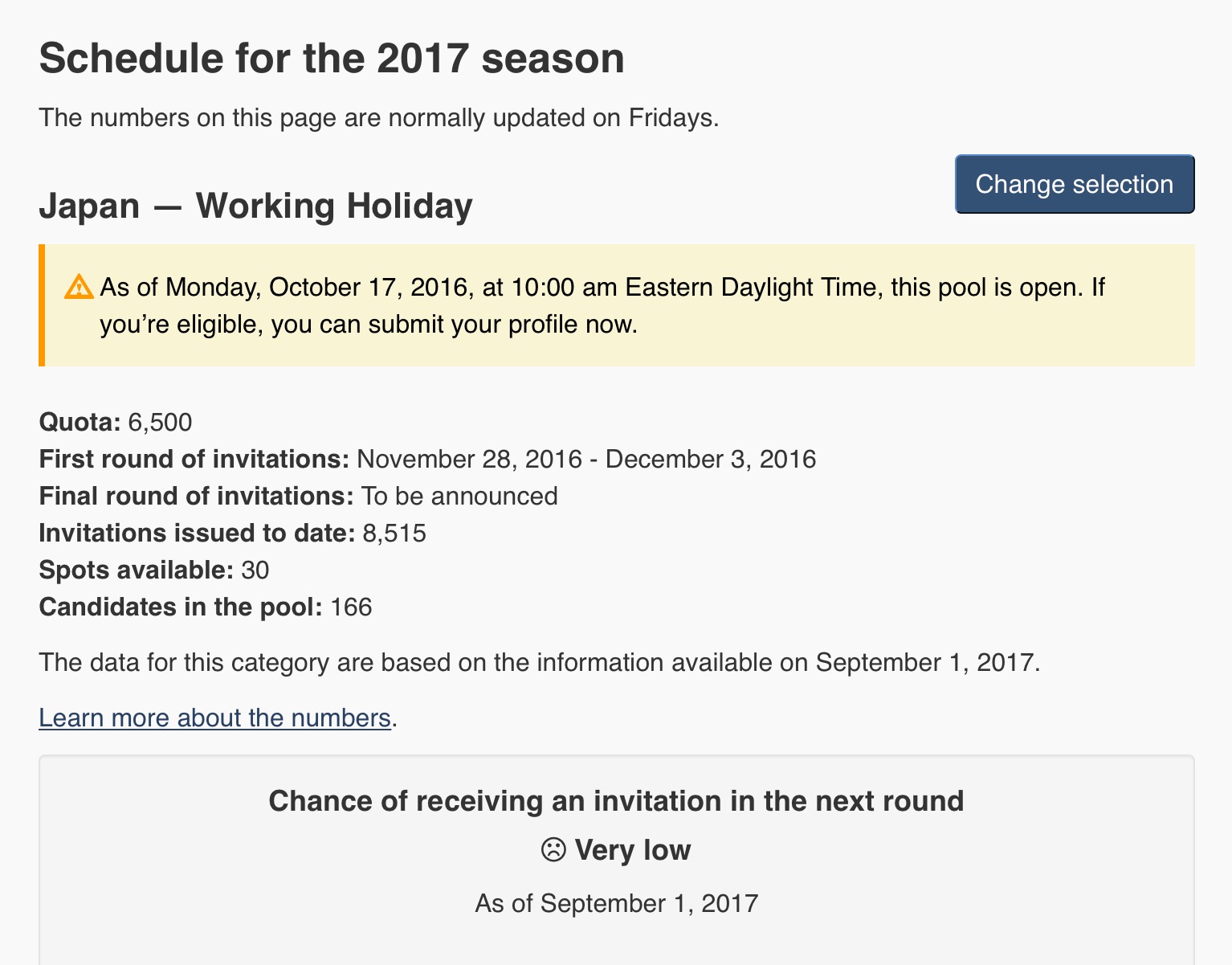
Task: Select the Spots available 30 value
Action: (x=255, y=570)
